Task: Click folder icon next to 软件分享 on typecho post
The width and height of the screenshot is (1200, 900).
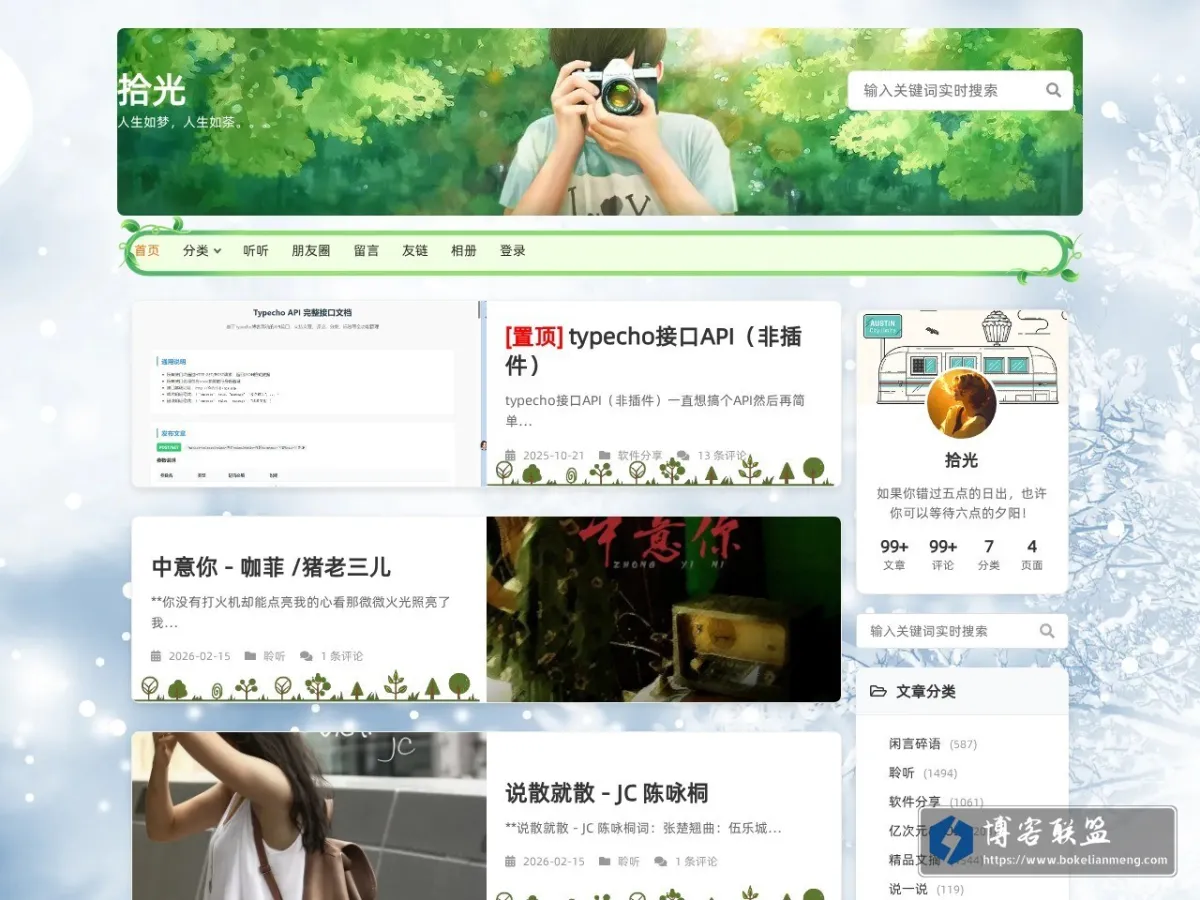Action: (604, 455)
